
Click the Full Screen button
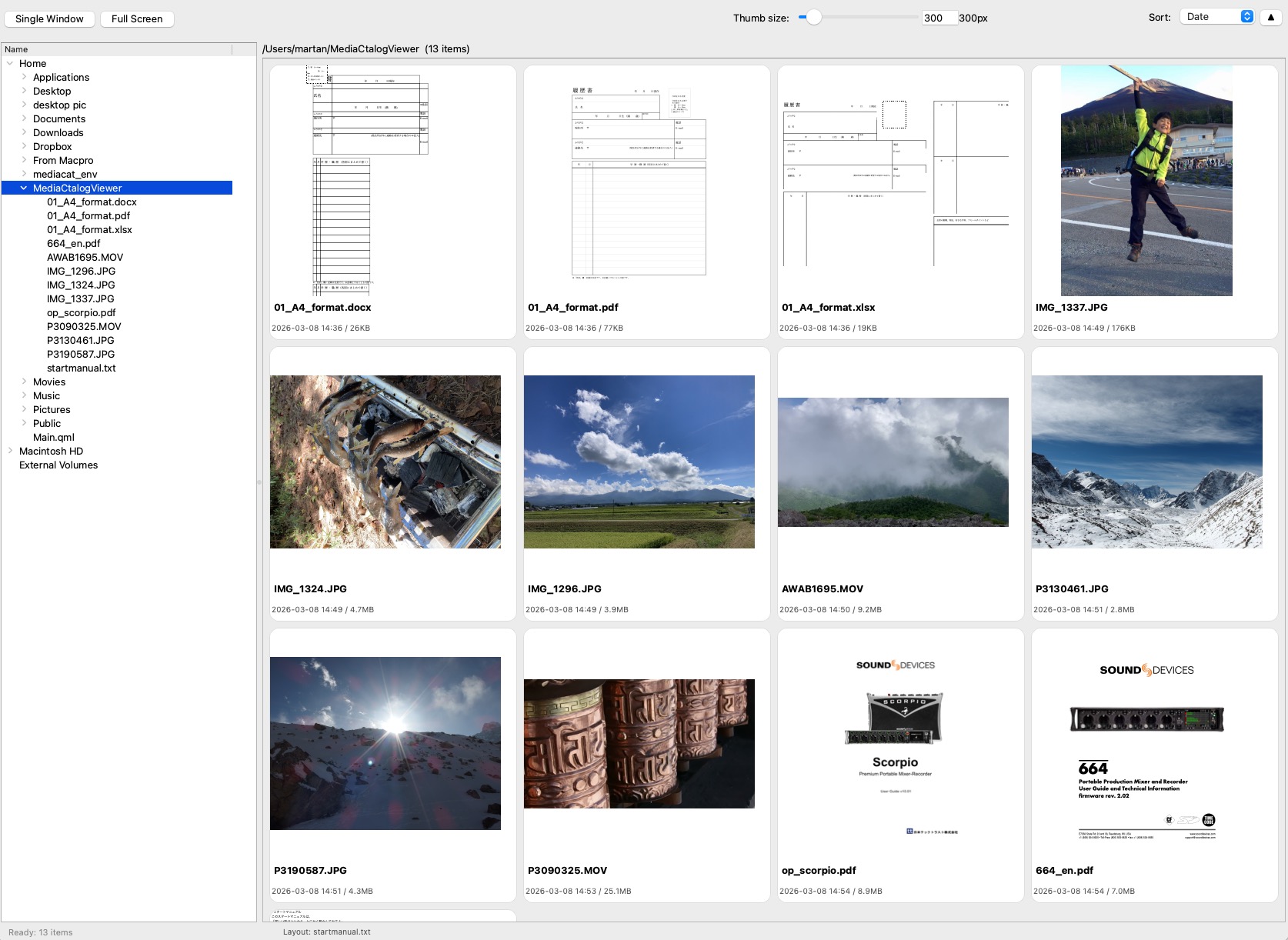tap(136, 18)
